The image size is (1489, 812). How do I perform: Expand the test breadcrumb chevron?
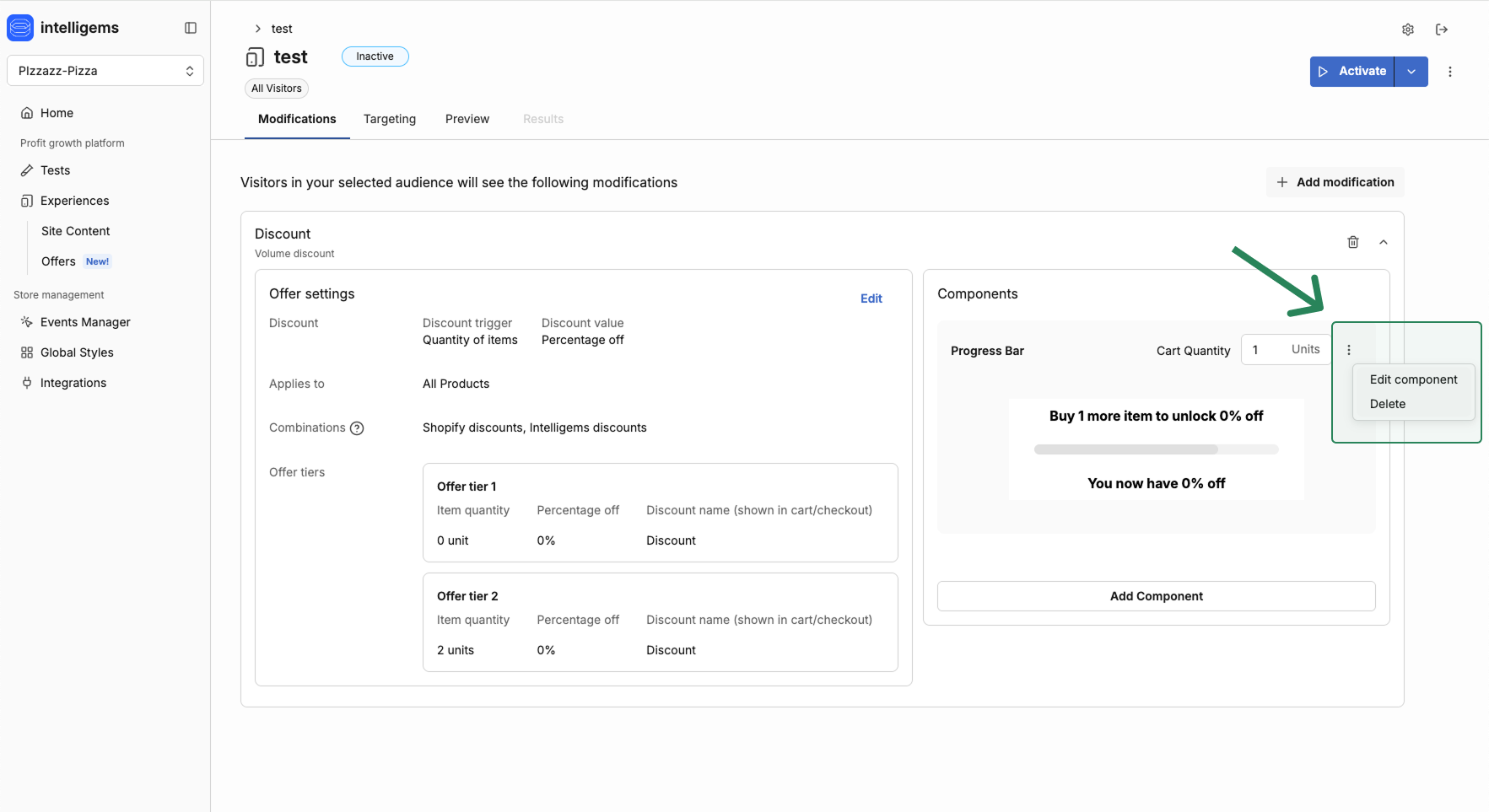[258, 29]
